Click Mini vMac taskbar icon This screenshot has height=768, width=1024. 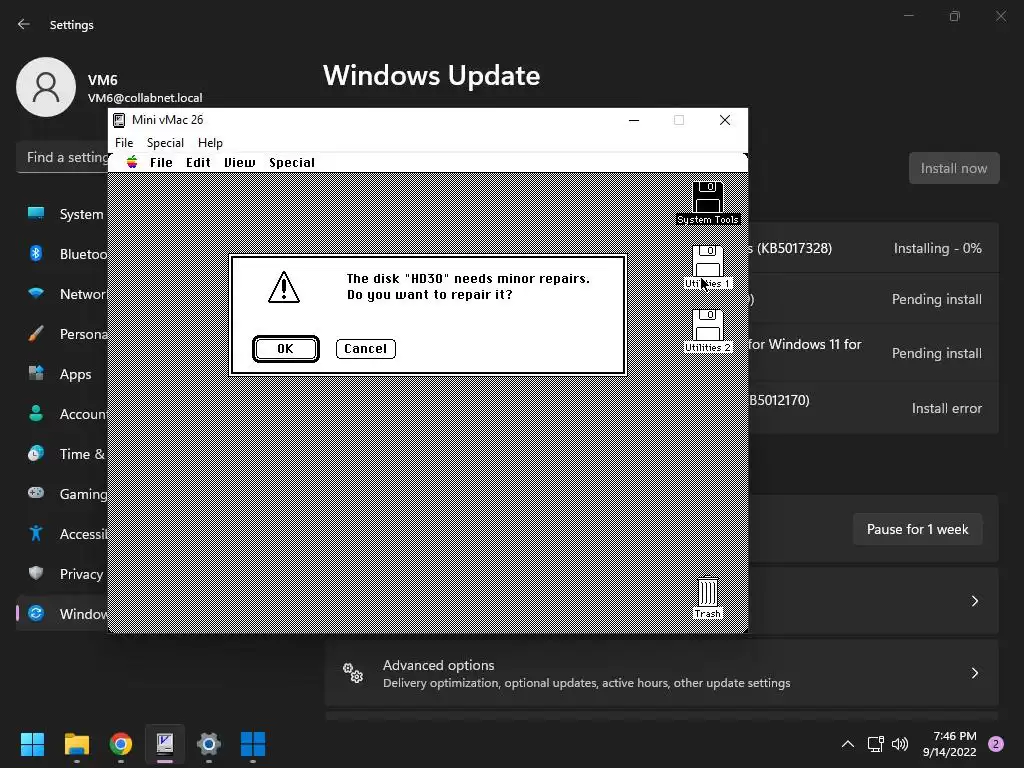pyautogui.click(x=165, y=744)
